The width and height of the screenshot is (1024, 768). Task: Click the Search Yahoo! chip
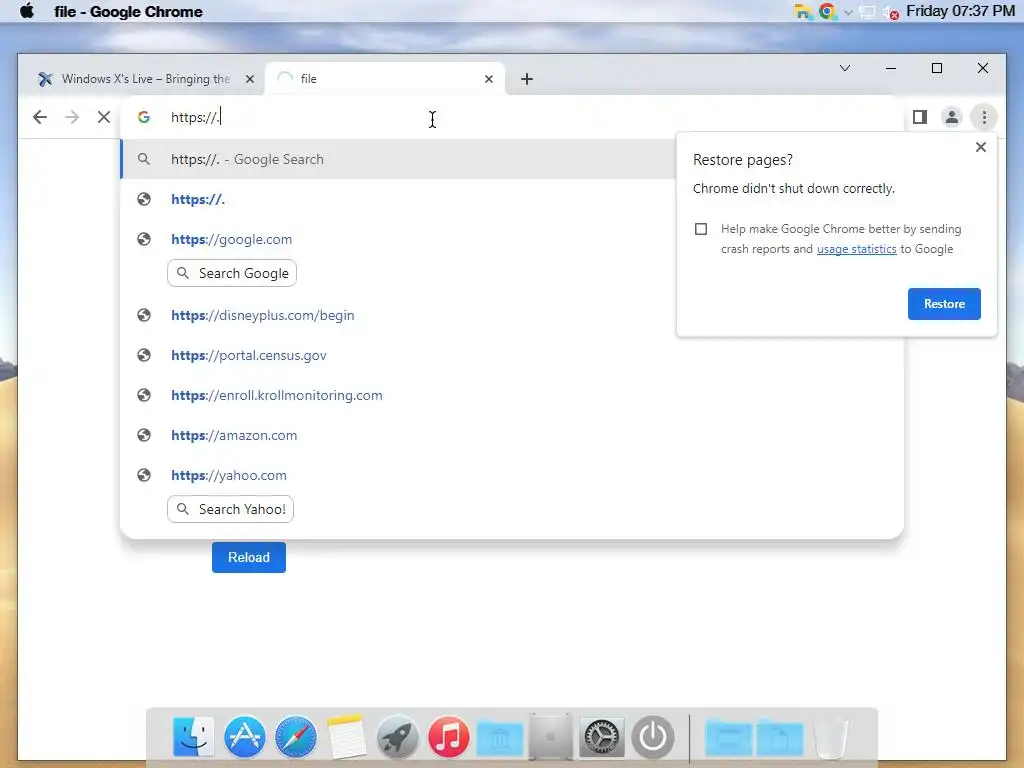[231, 509]
